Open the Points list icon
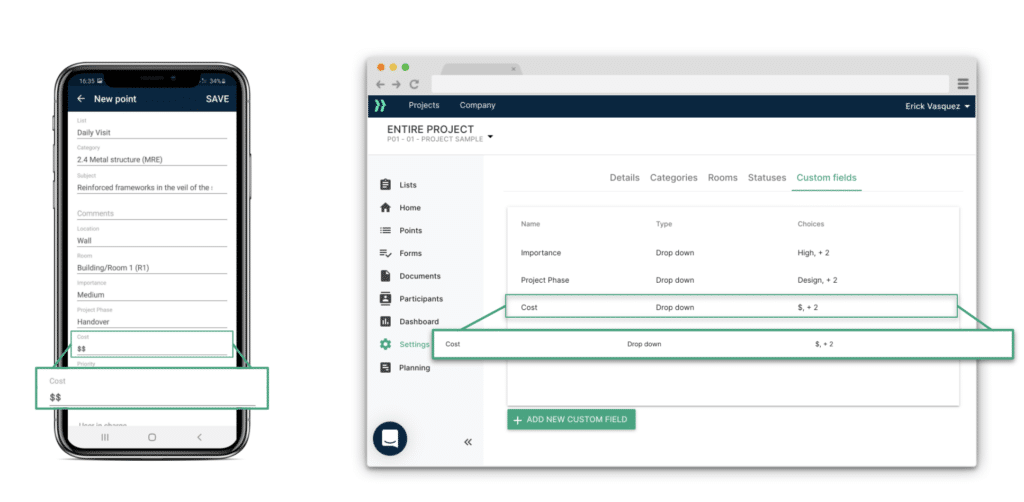The height and width of the screenshot is (502, 1024). point(385,231)
